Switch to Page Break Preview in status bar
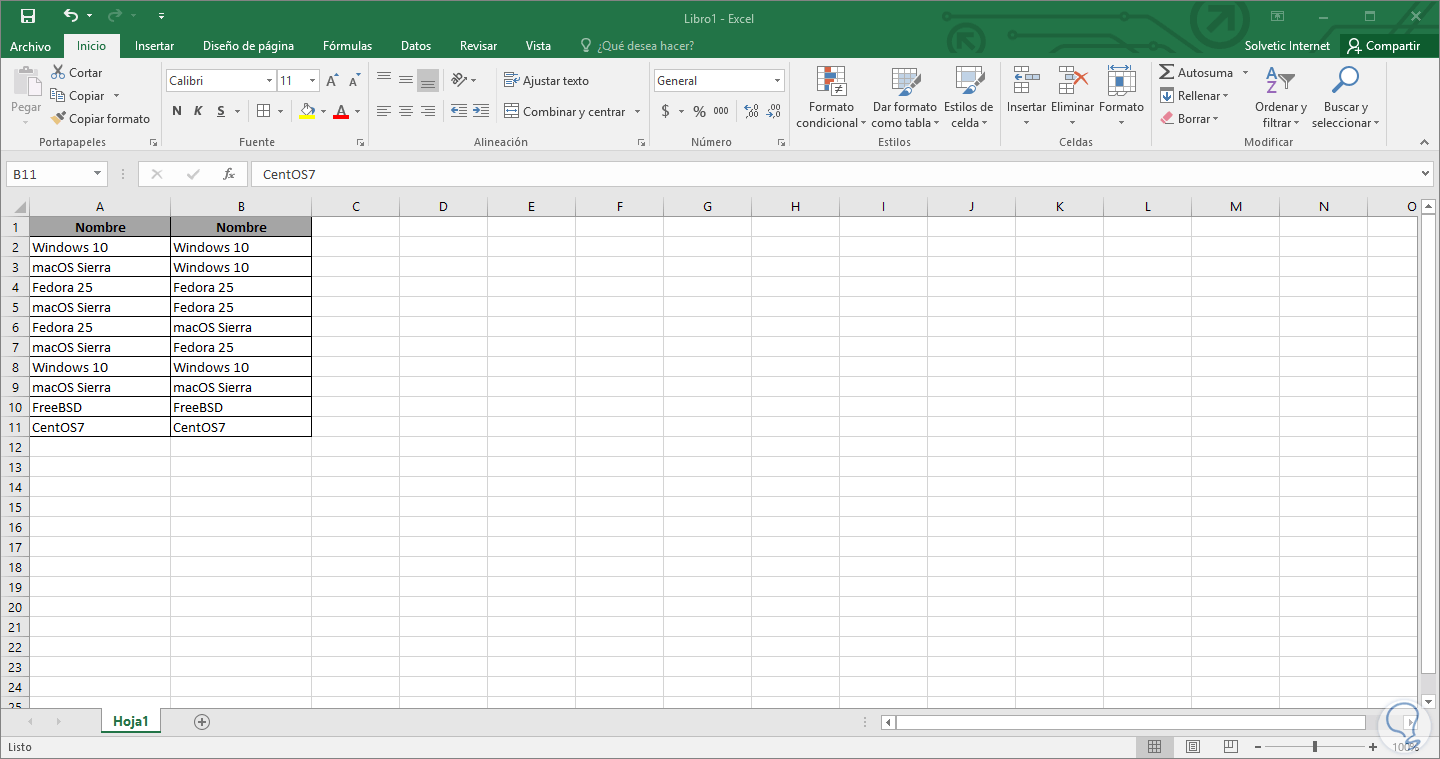Screen dimensions: 1440x759 [1232, 747]
